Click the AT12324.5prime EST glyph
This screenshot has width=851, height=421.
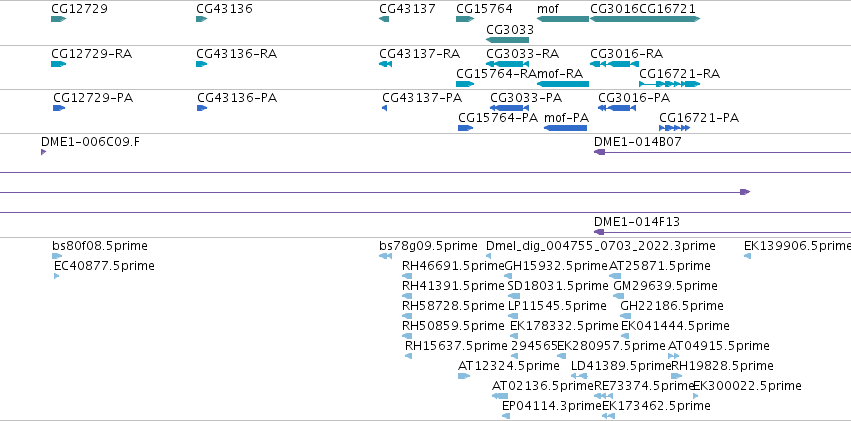click(x=464, y=376)
